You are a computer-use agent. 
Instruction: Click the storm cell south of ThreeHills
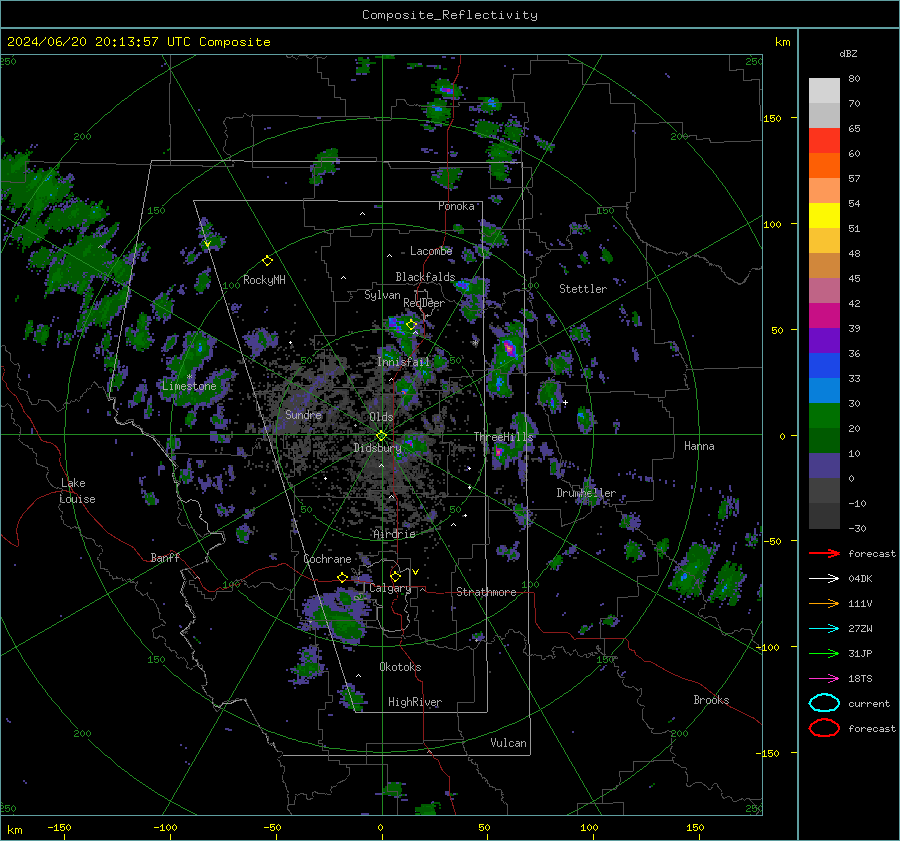(499, 452)
